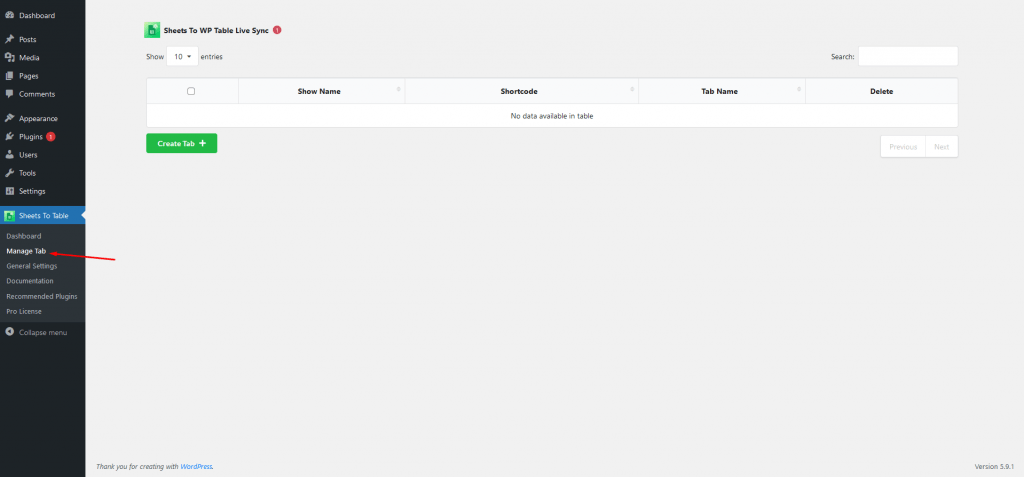1024x477 pixels.
Task: Click the Tools wrench icon
Action: (9, 173)
